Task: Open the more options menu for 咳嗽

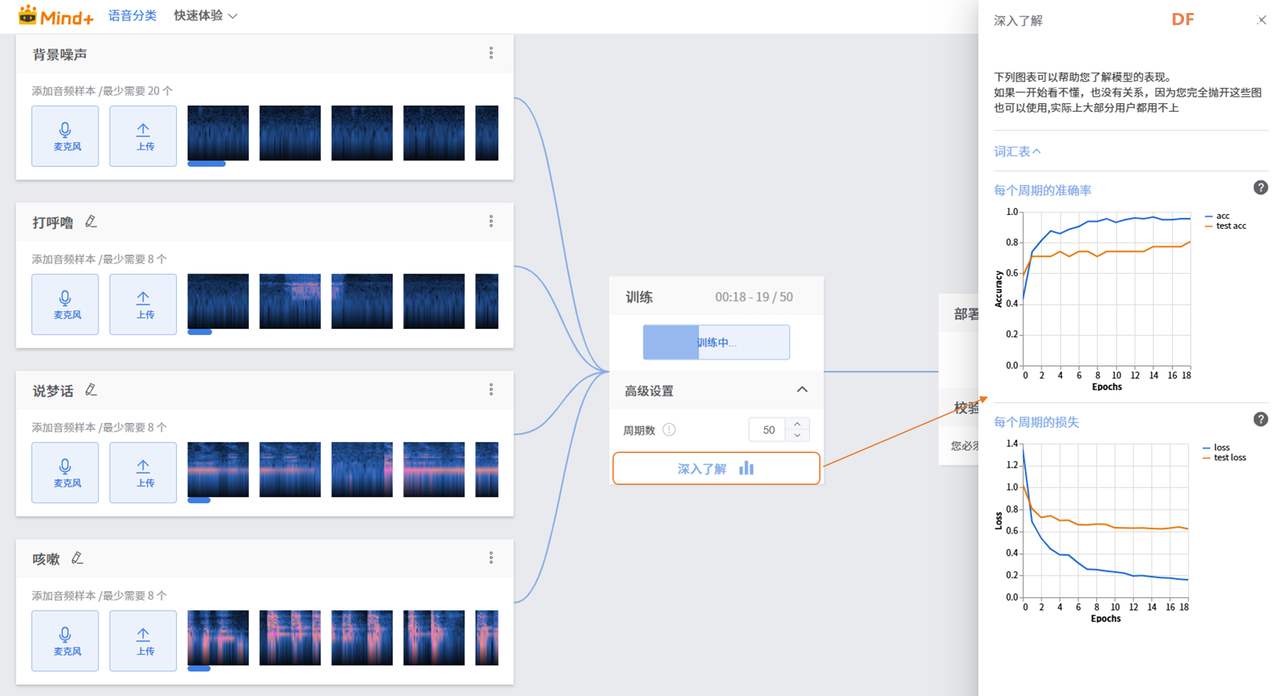Action: click(x=491, y=558)
